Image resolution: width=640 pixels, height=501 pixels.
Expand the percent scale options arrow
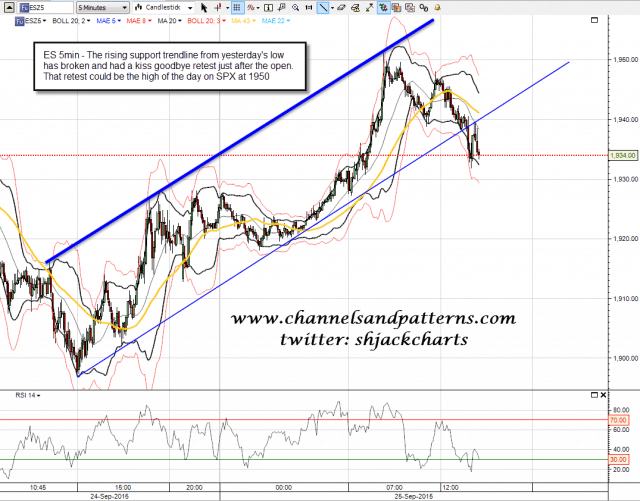tap(258, 8)
